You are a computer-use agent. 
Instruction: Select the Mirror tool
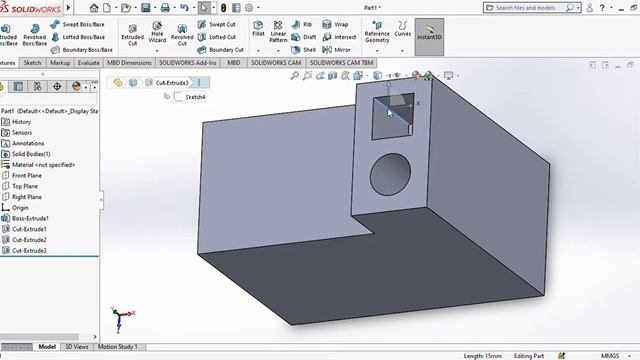click(x=336, y=50)
